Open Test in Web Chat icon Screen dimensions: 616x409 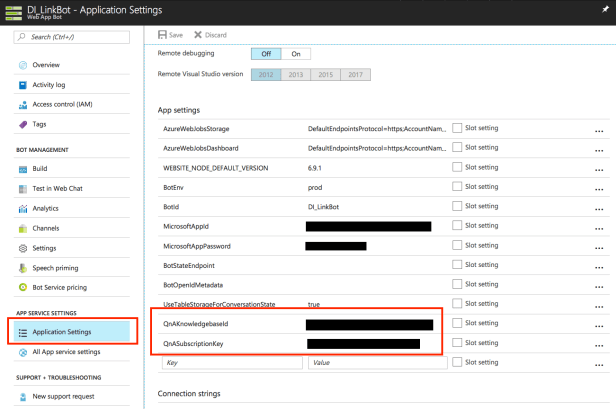tap(22, 189)
